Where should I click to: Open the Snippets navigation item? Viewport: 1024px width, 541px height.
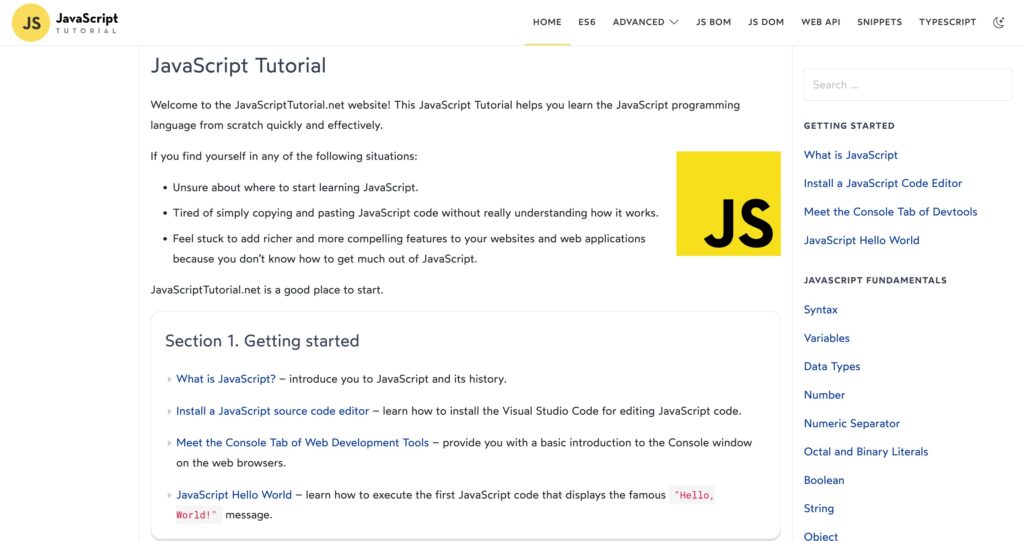tap(879, 22)
